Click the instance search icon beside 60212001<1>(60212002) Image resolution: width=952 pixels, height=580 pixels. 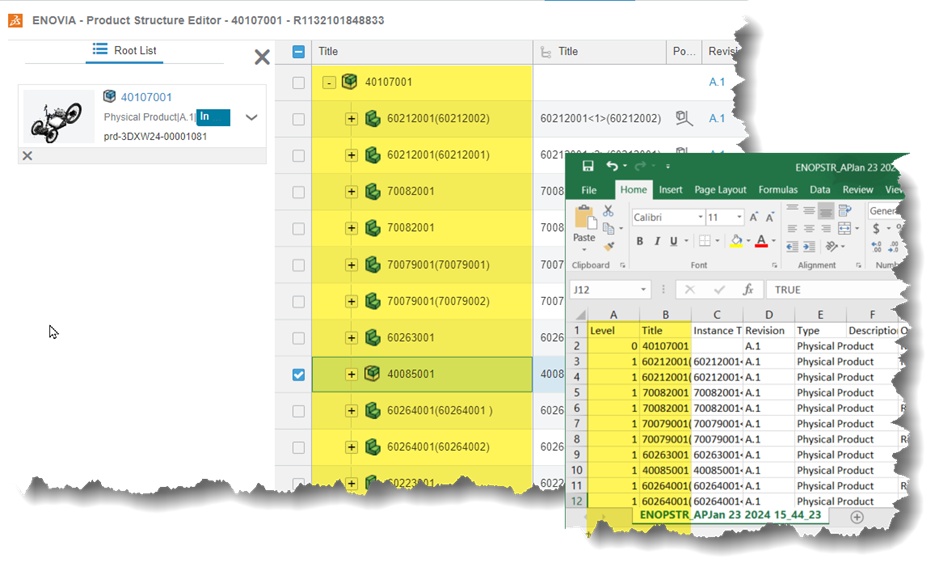click(684, 118)
